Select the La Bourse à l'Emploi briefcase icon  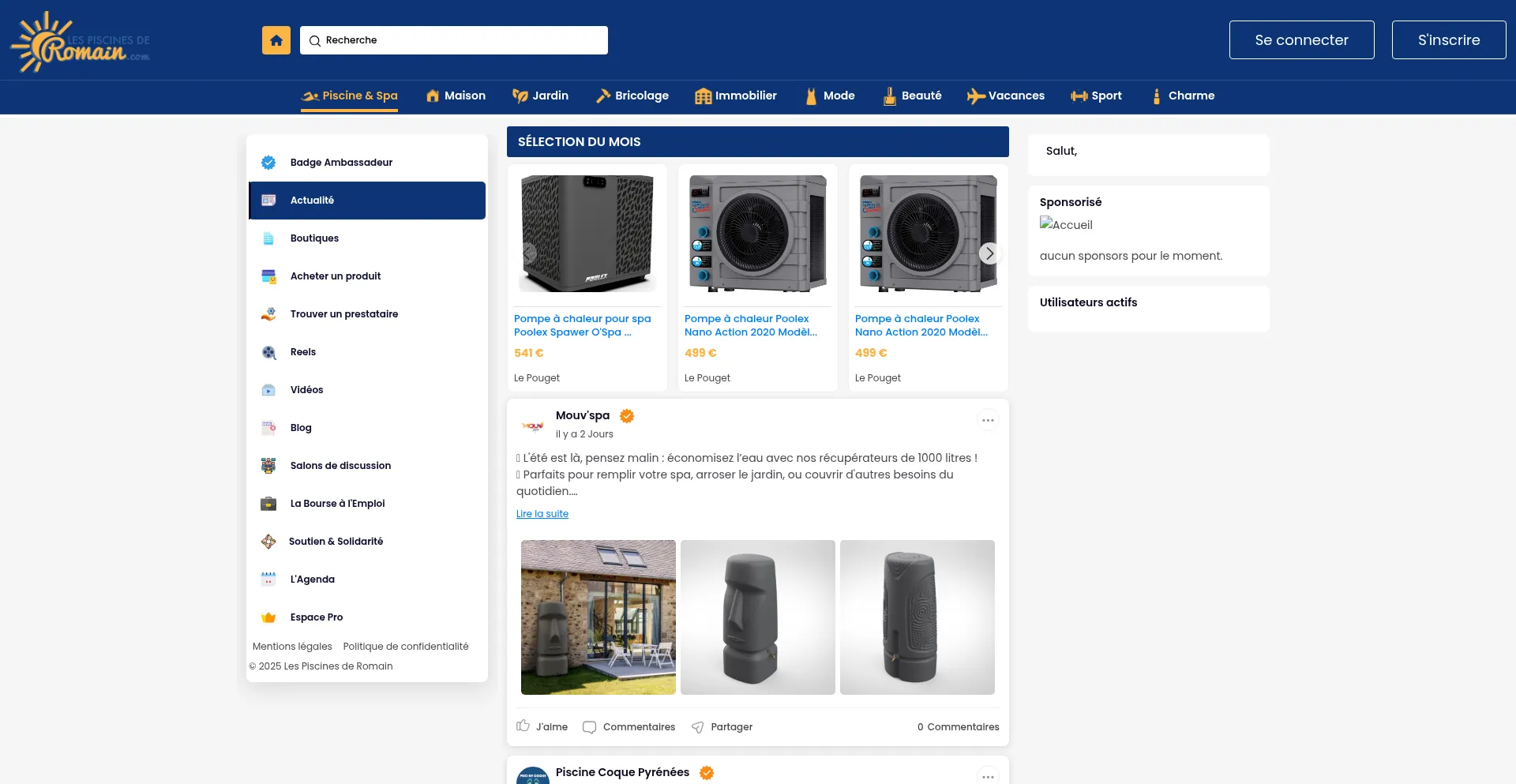(268, 504)
